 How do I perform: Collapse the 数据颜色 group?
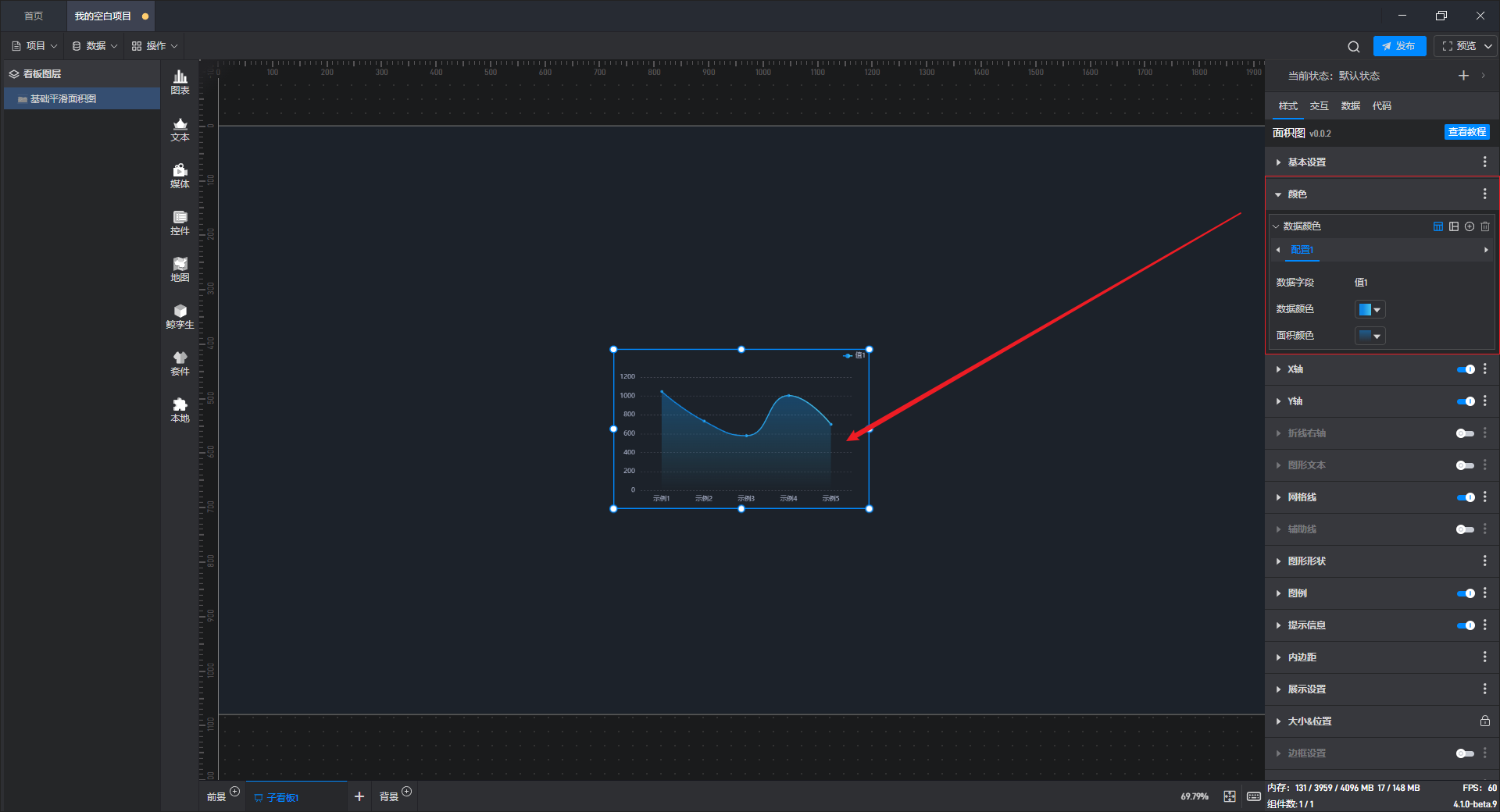coord(1277,226)
